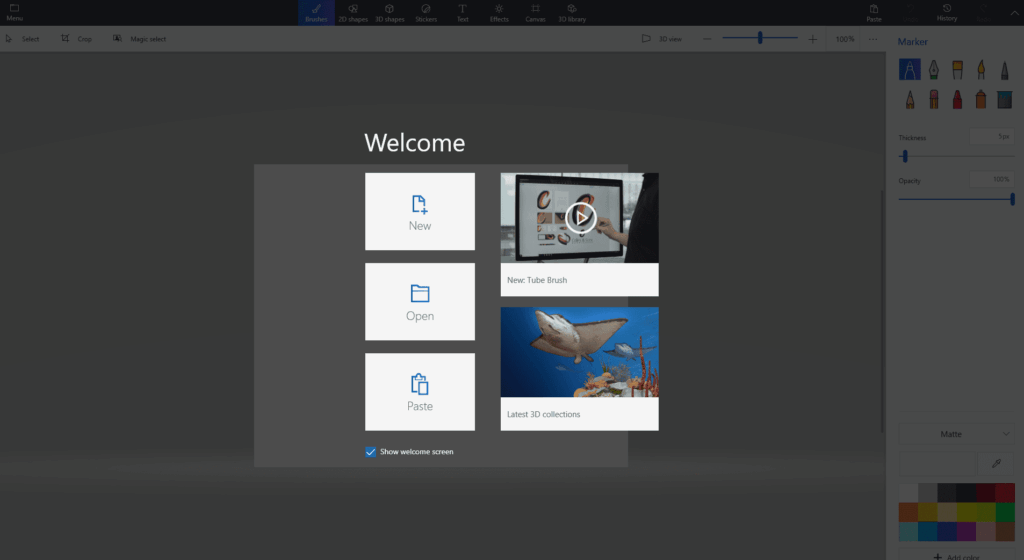1024x560 pixels.
Task: Click the current color preview box
Action: click(938, 463)
